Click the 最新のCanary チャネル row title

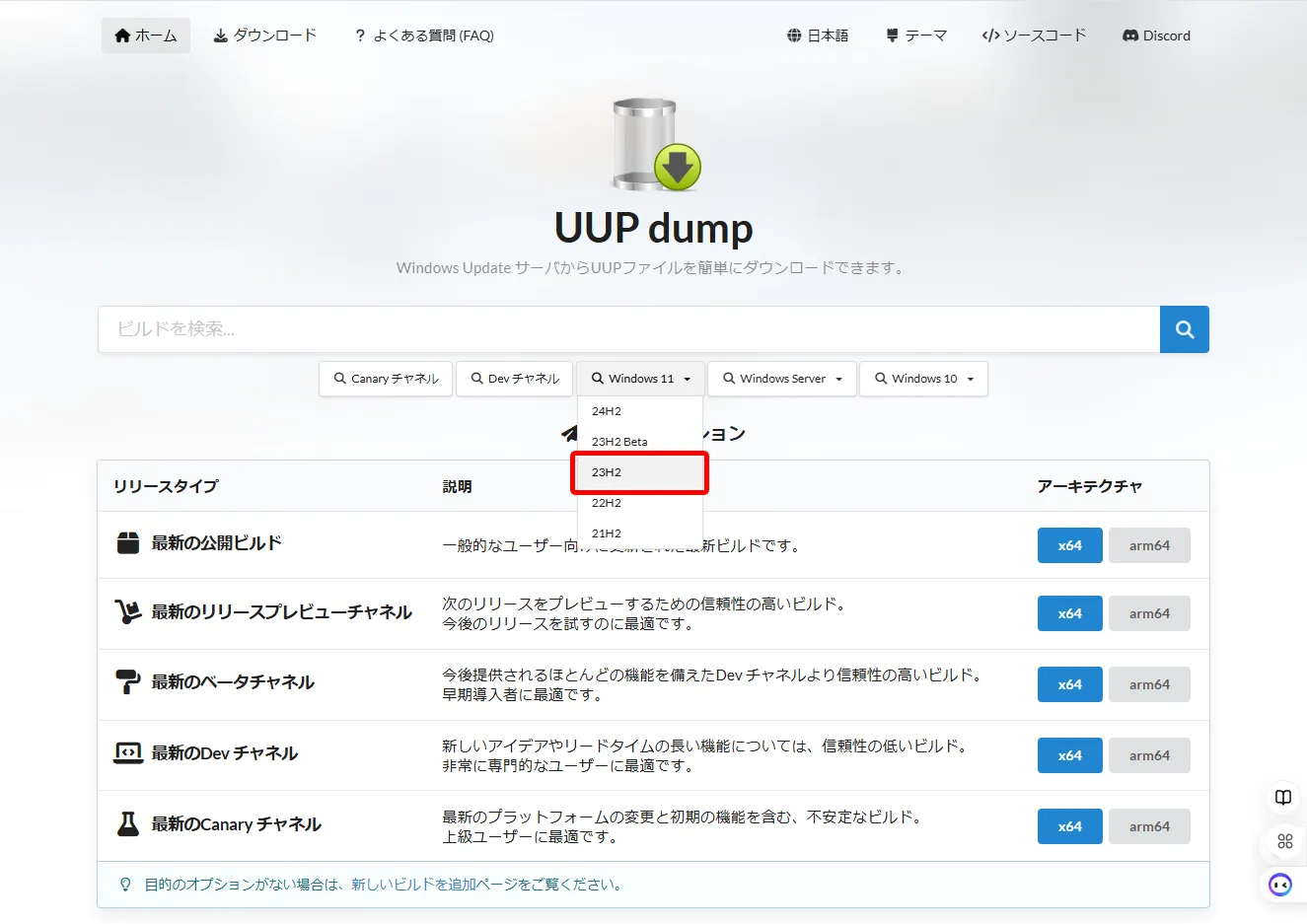pos(236,824)
